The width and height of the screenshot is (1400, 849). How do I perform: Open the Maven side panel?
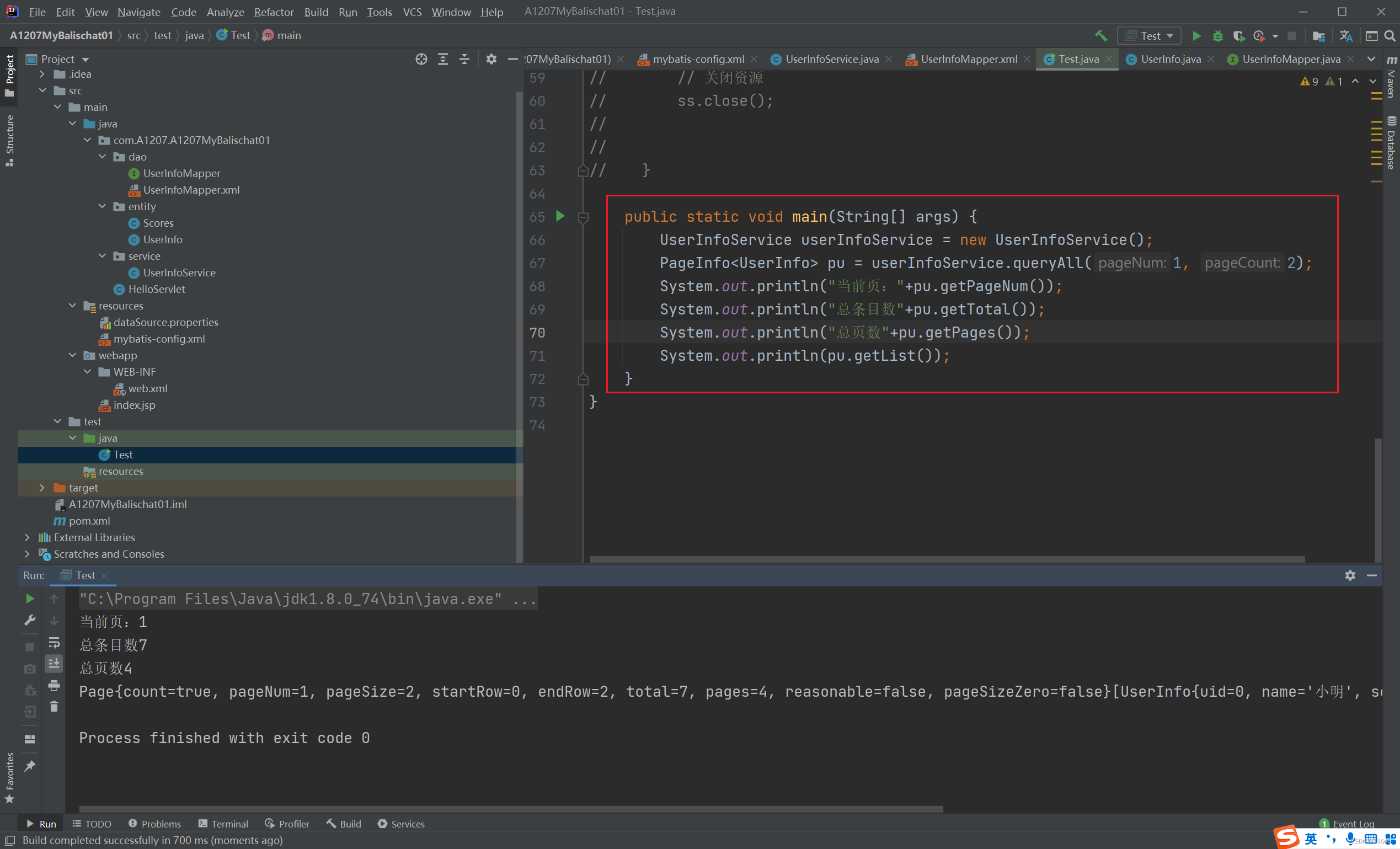pos(1391,76)
